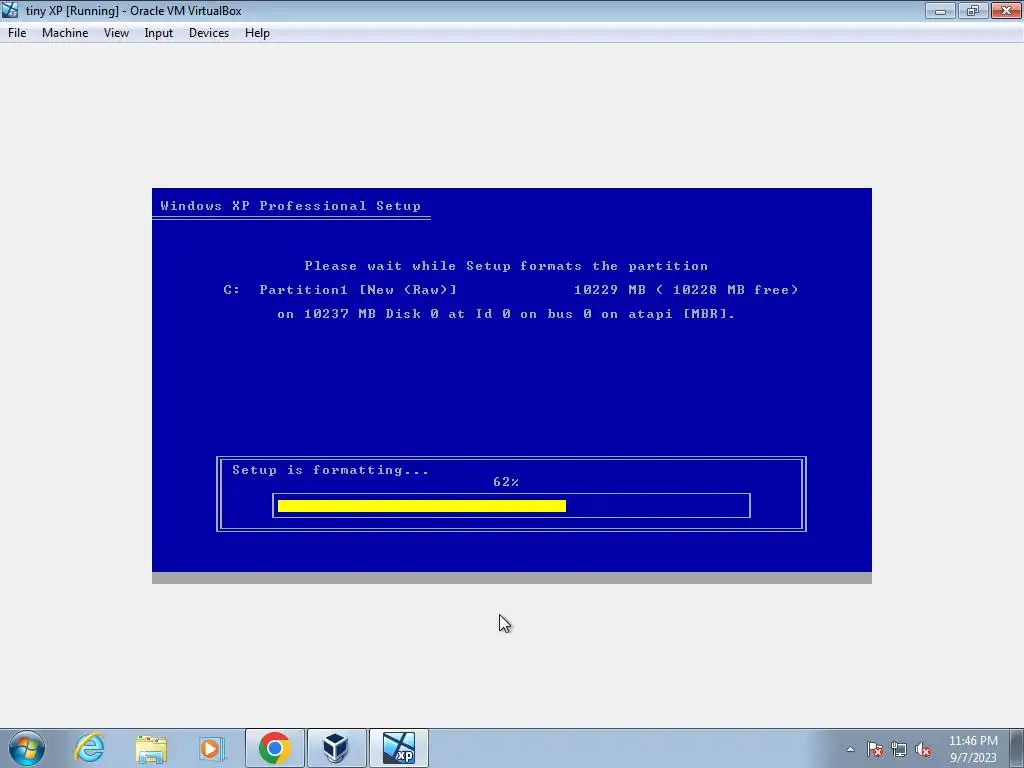Open the Windows Start menu
The height and width of the screenshot is (768, 1024).
click(27, 748)
